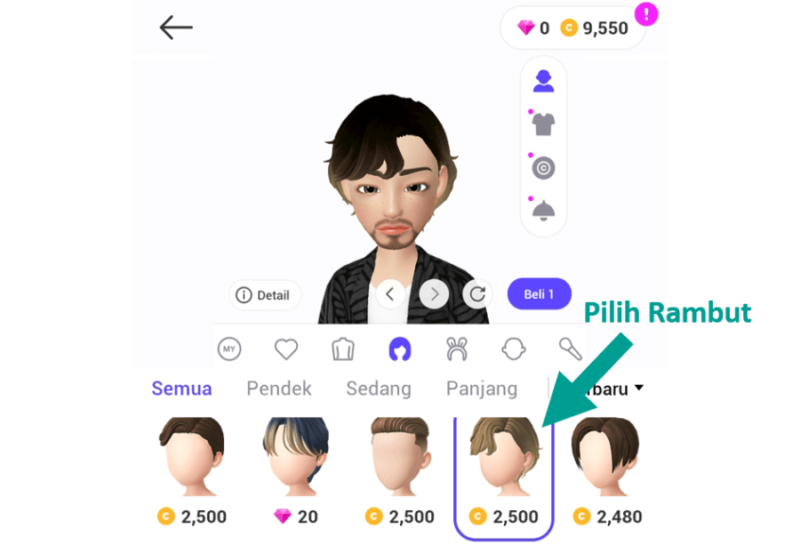
Task: Open the bunny ears headwear category
Action: pos(457,350)
